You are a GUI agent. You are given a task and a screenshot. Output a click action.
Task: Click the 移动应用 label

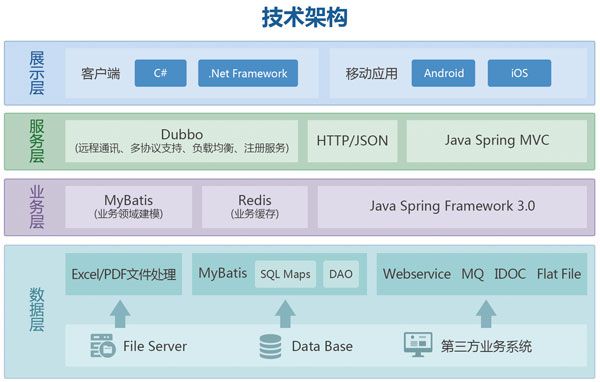pyautogui.click(x=372, y=73)
